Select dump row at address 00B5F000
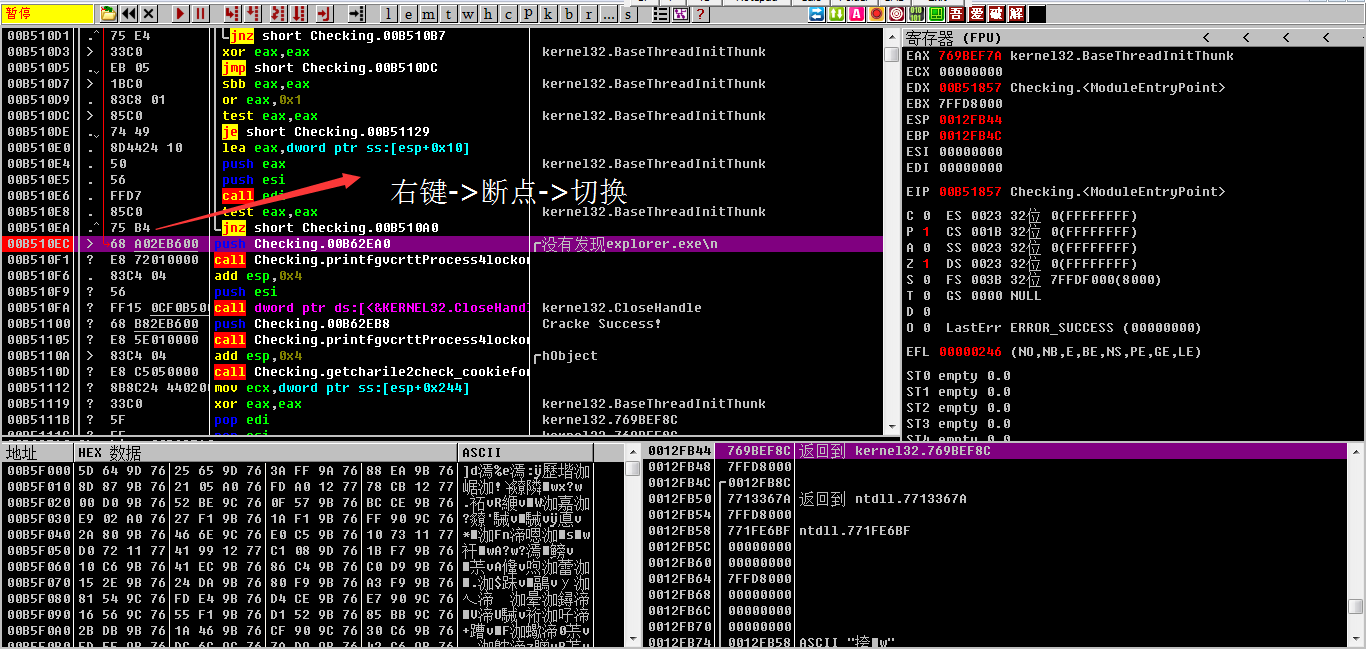Screen dimensions: 1366x649 click(x=297, y=470)
